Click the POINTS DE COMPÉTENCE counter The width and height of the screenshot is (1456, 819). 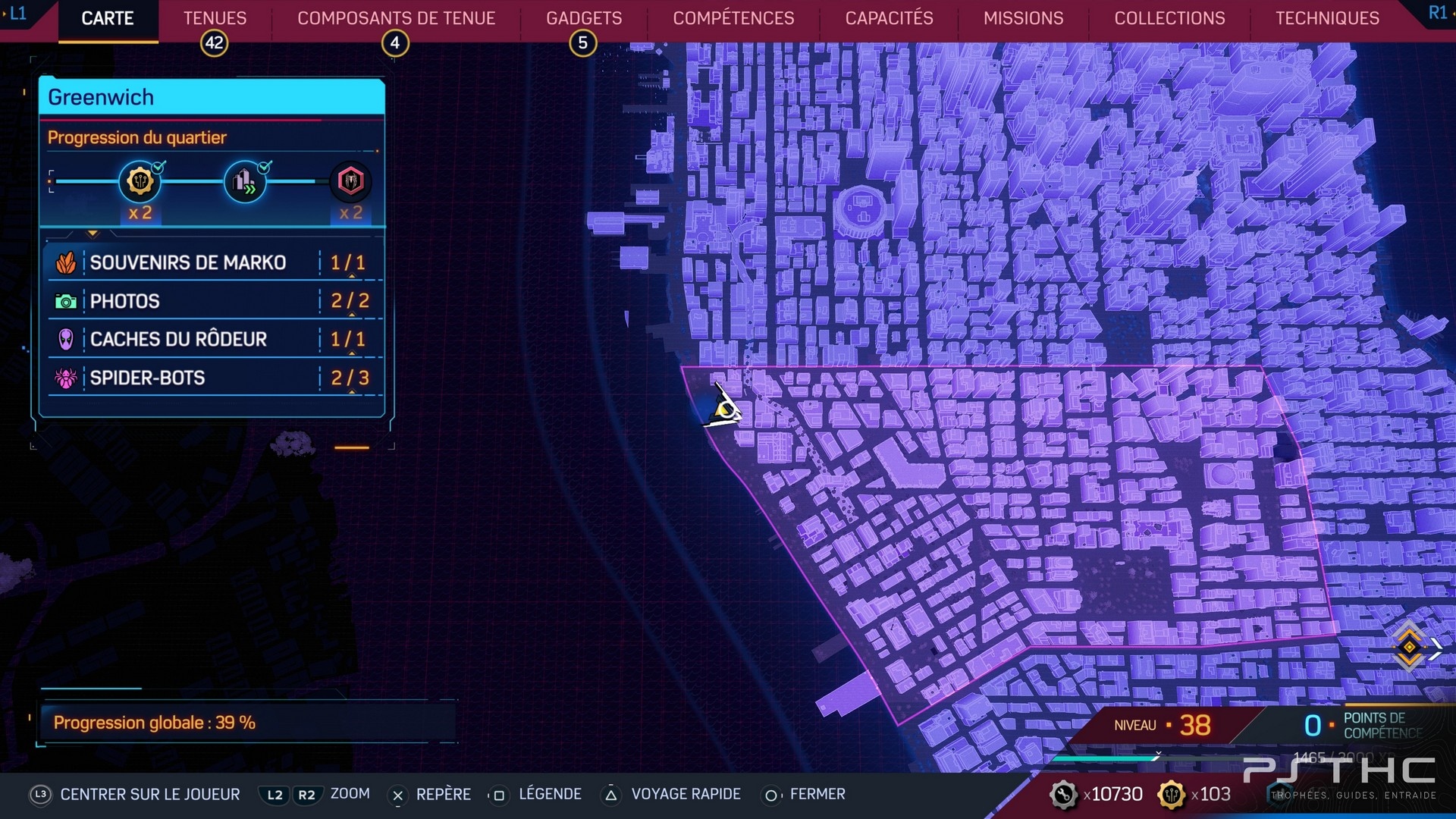1363,725
